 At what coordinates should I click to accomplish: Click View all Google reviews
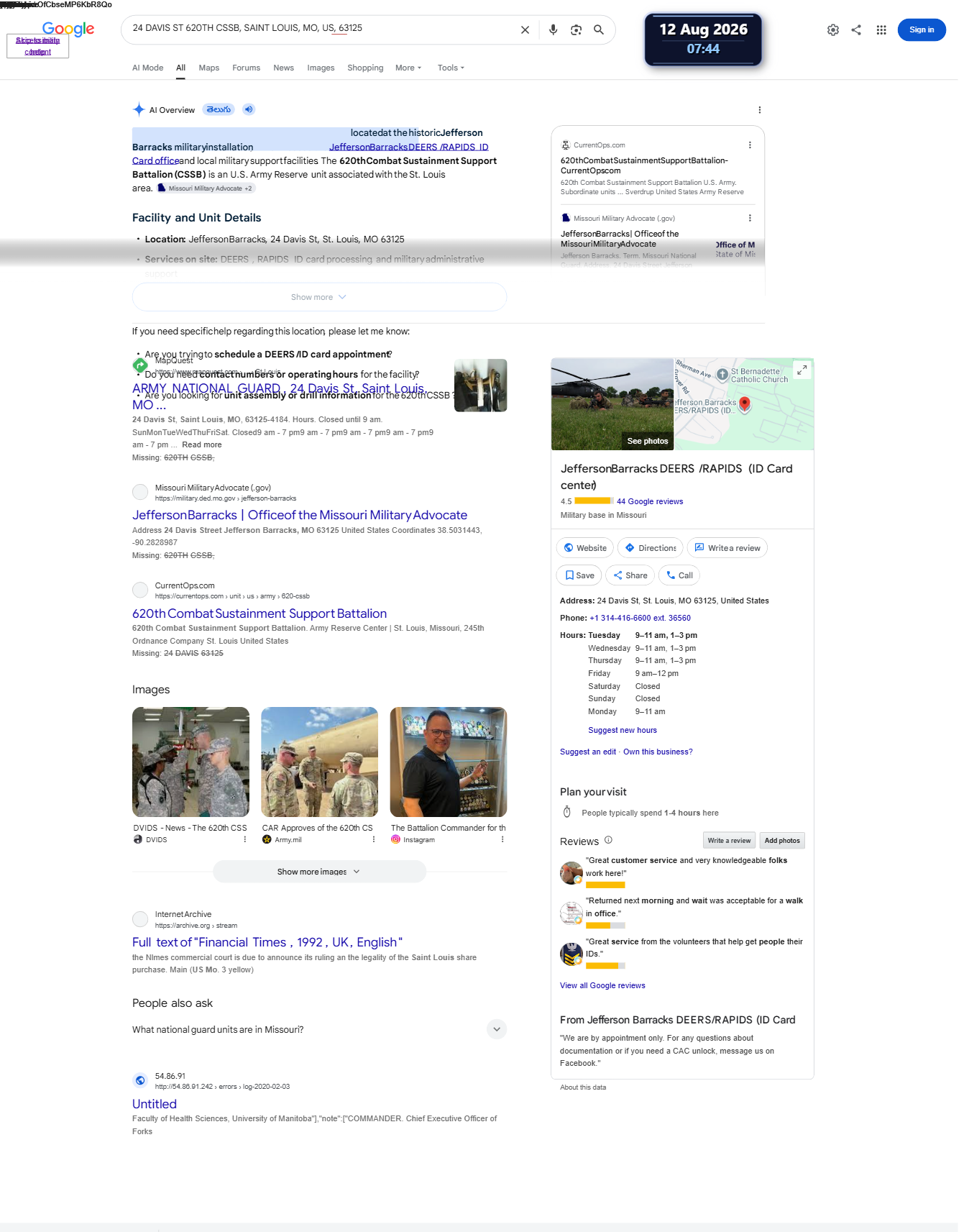point(602,985)
